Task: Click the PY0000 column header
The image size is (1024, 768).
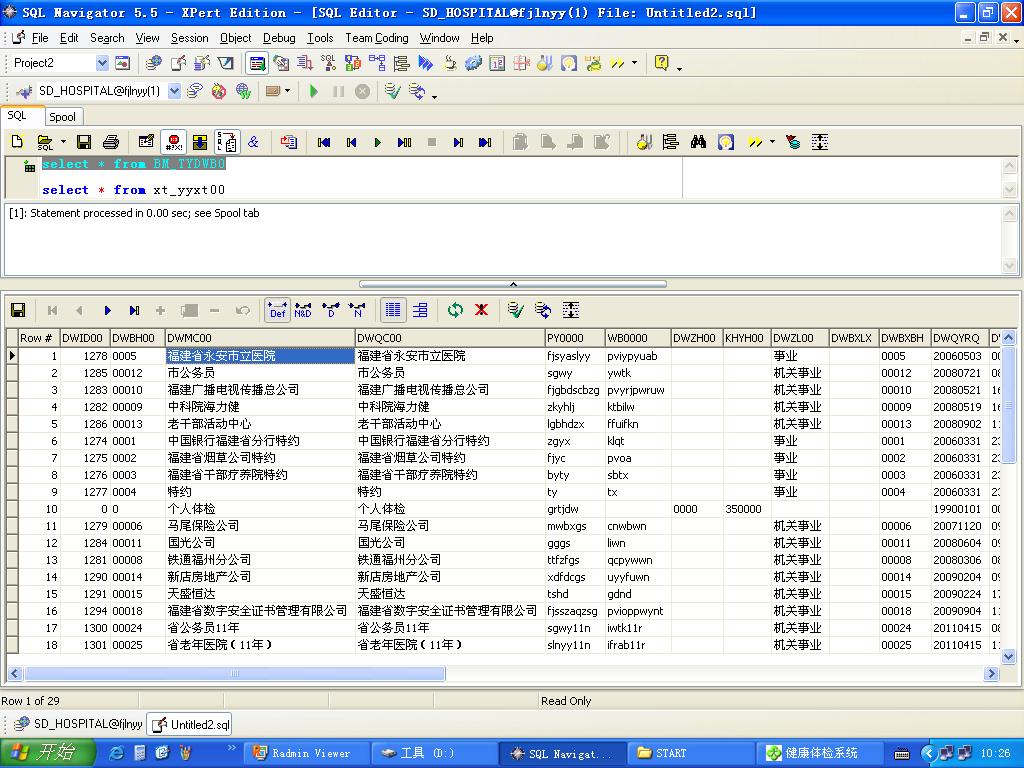Action: pos(575,338)
